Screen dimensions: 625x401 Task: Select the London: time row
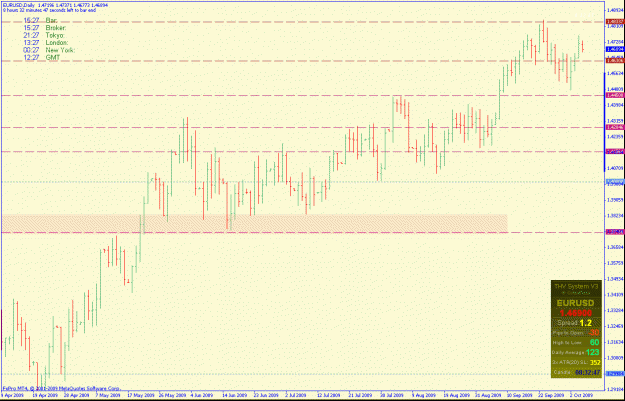[x=46, y=43]
